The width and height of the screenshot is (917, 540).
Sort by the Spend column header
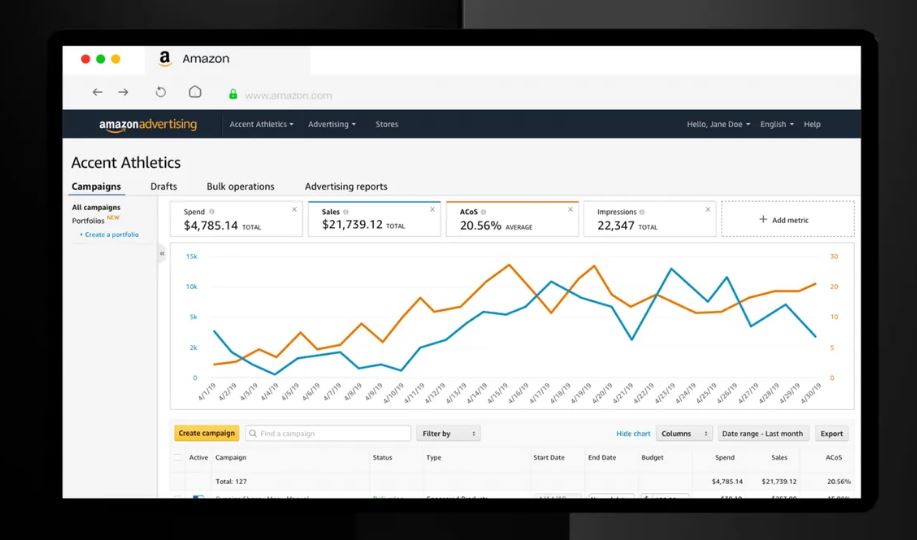pos(725,458)
